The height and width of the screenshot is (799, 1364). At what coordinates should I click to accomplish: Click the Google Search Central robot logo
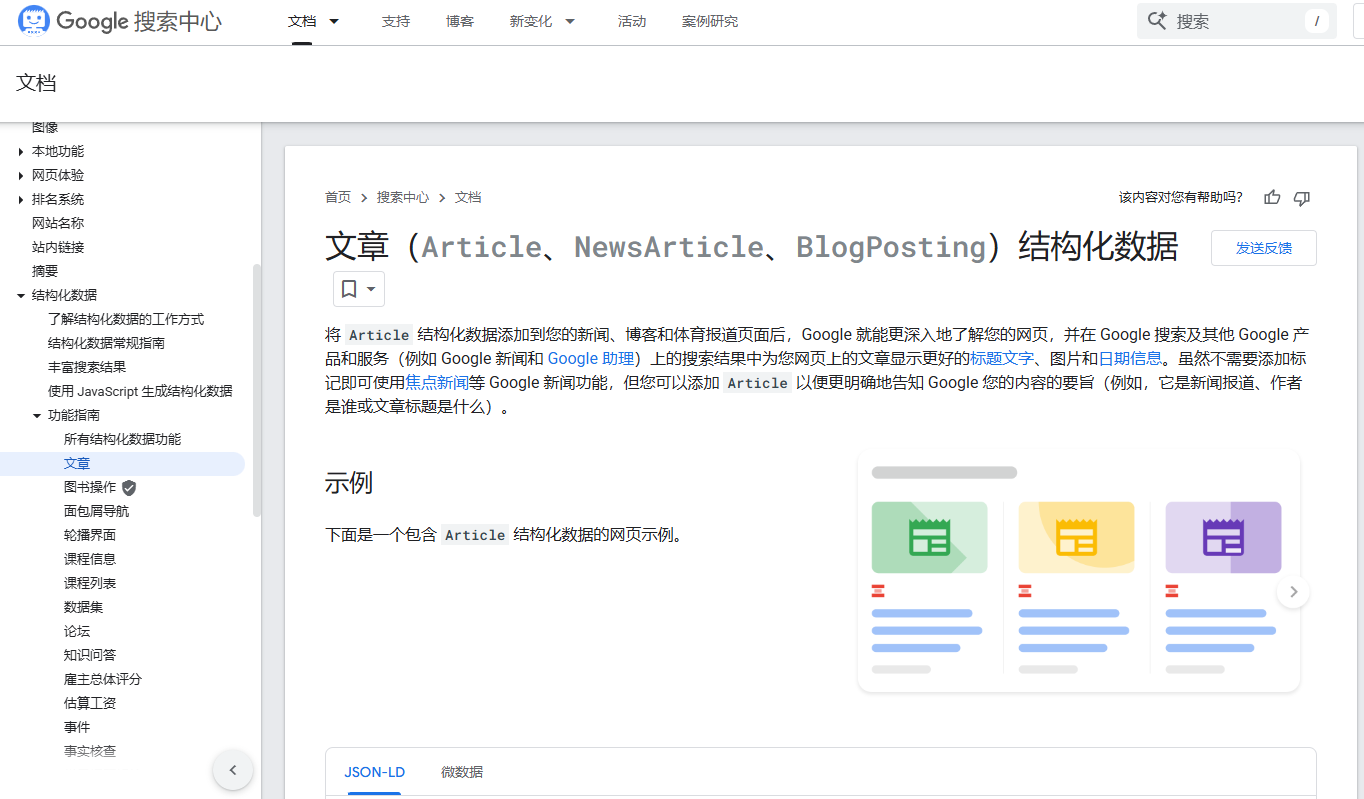point(34,21)
